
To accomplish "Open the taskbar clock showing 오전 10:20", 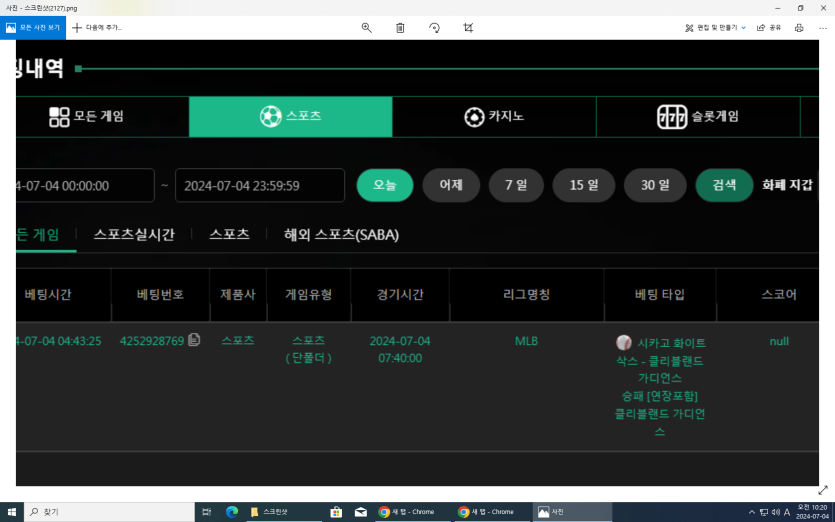I will point(812,512).
